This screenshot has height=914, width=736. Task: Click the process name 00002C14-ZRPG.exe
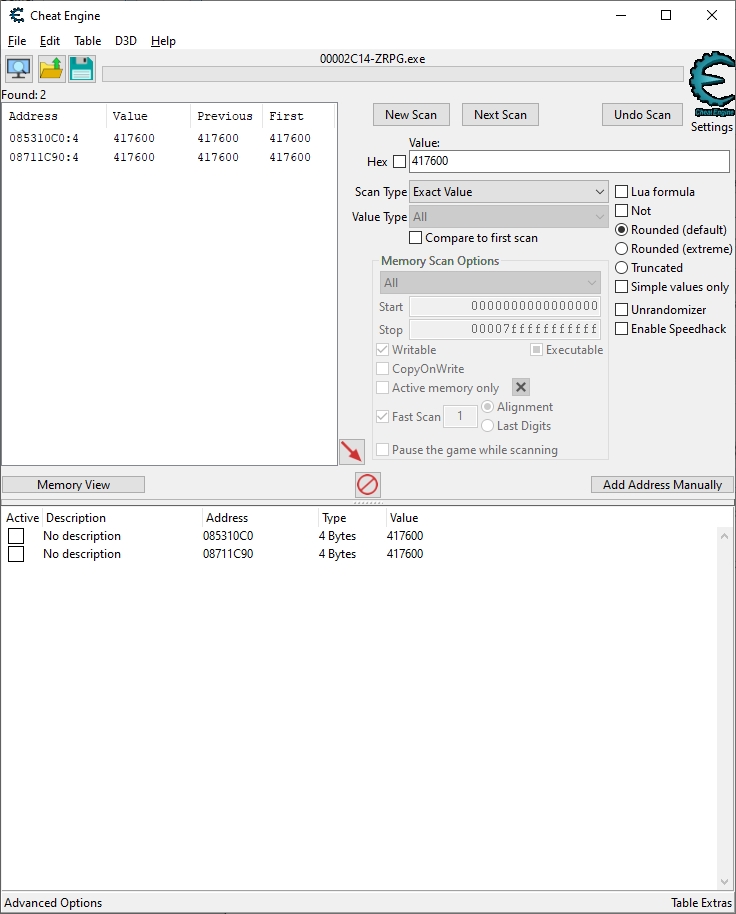(x=372, y=59)
